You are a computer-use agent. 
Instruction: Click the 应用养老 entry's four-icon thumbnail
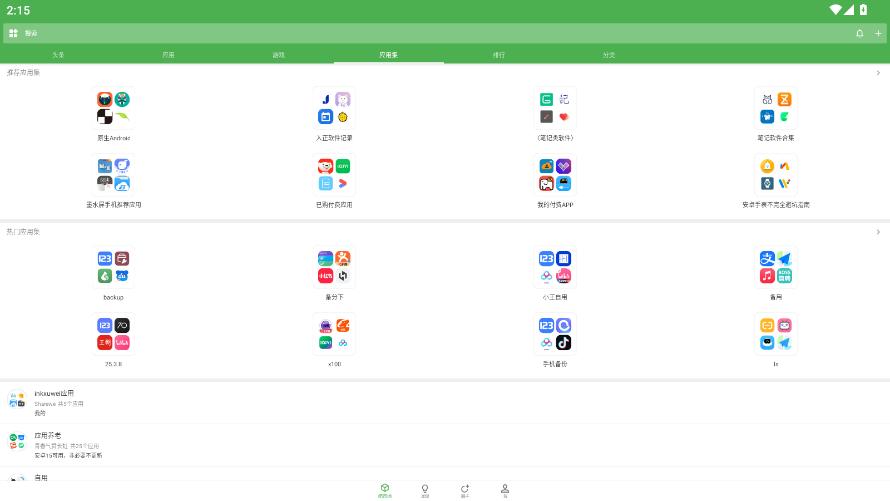pyautogui.click(x=17, y=441)
